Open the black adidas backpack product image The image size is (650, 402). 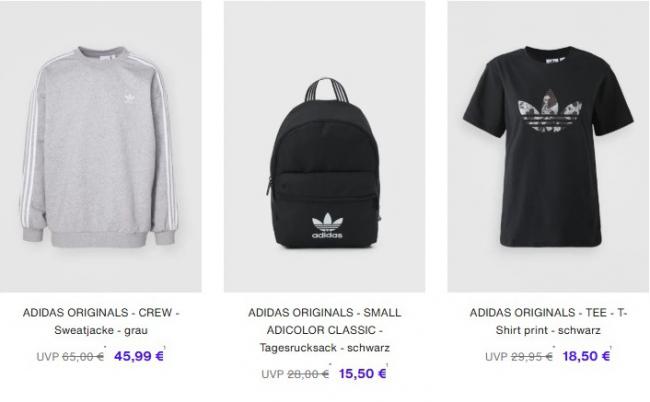click(325, 147)
